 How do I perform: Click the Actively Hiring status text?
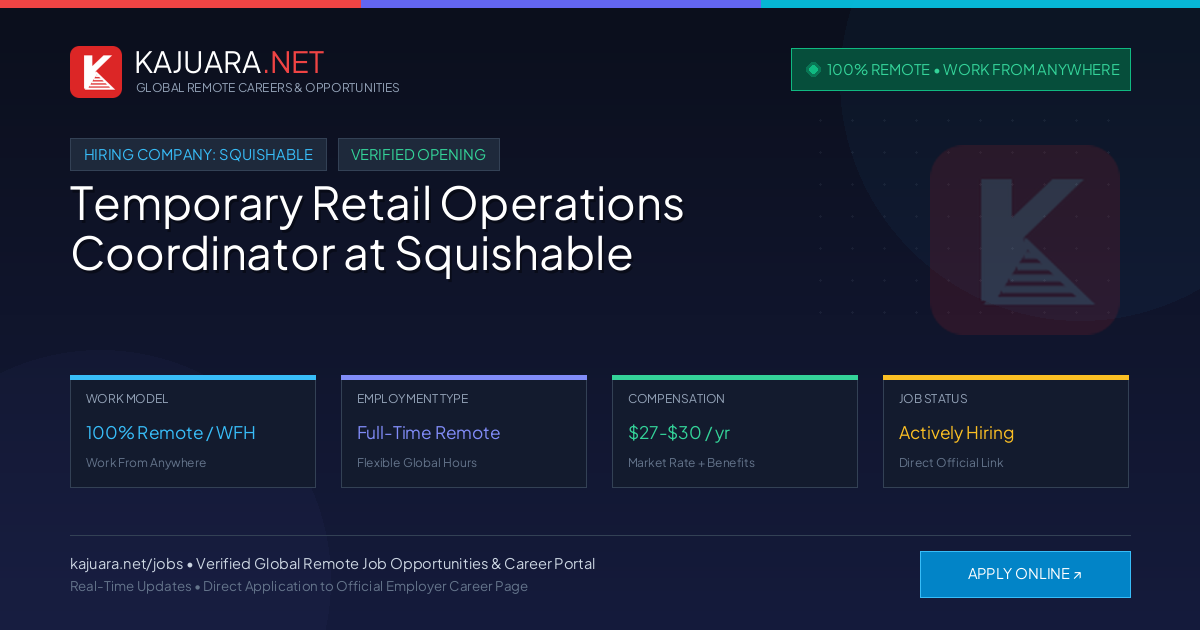tap(956, 433)
